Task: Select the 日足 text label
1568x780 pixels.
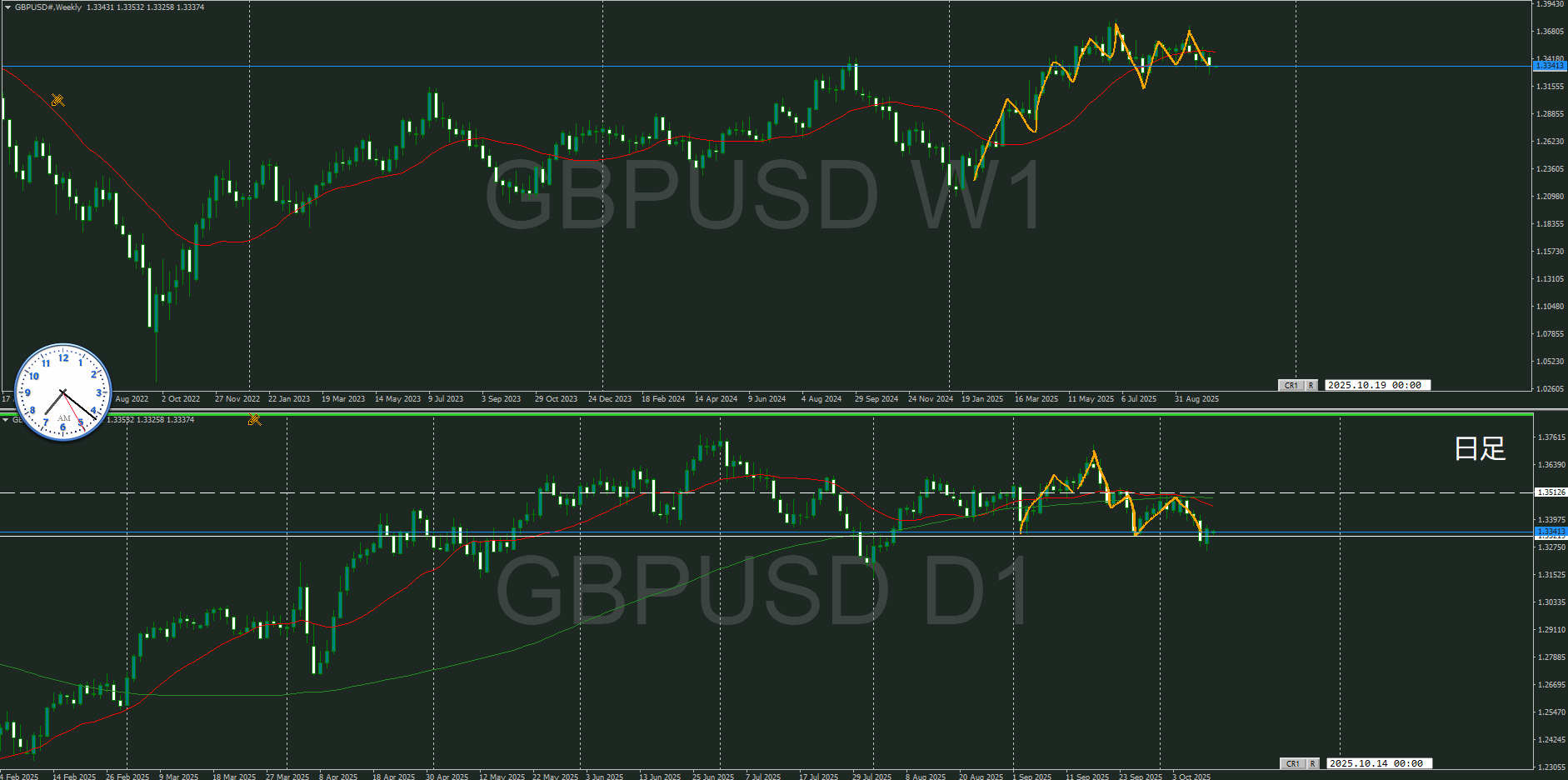Action: pos(1480,449)
